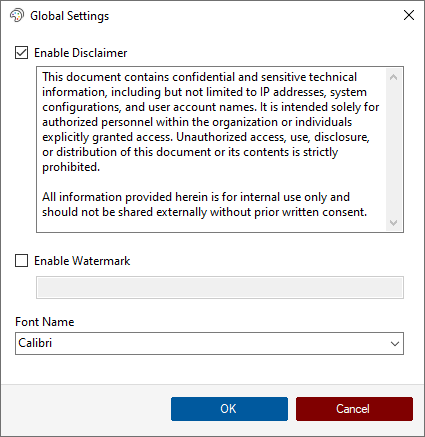The width and height of the screenshot is (425, 437).
Task: Click the "Enable Disclaimer" label text
Action: pos(81,53)
